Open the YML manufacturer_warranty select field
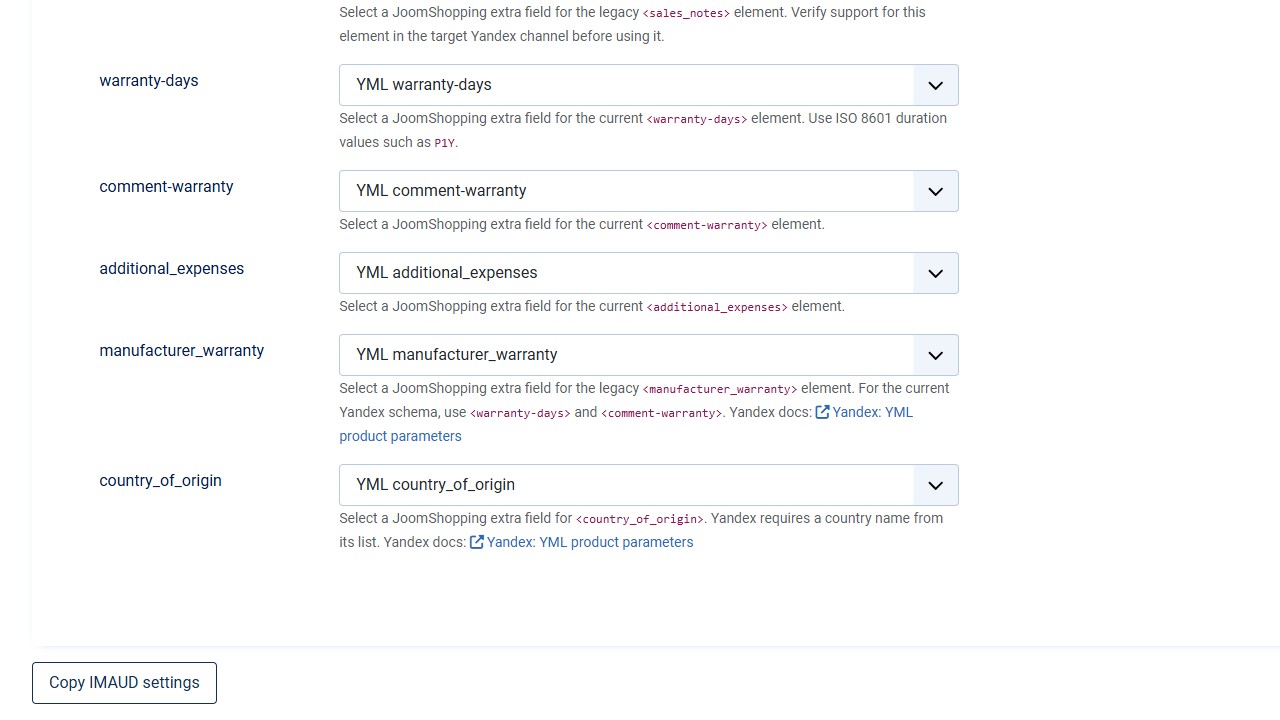 (x=649, y=355)
